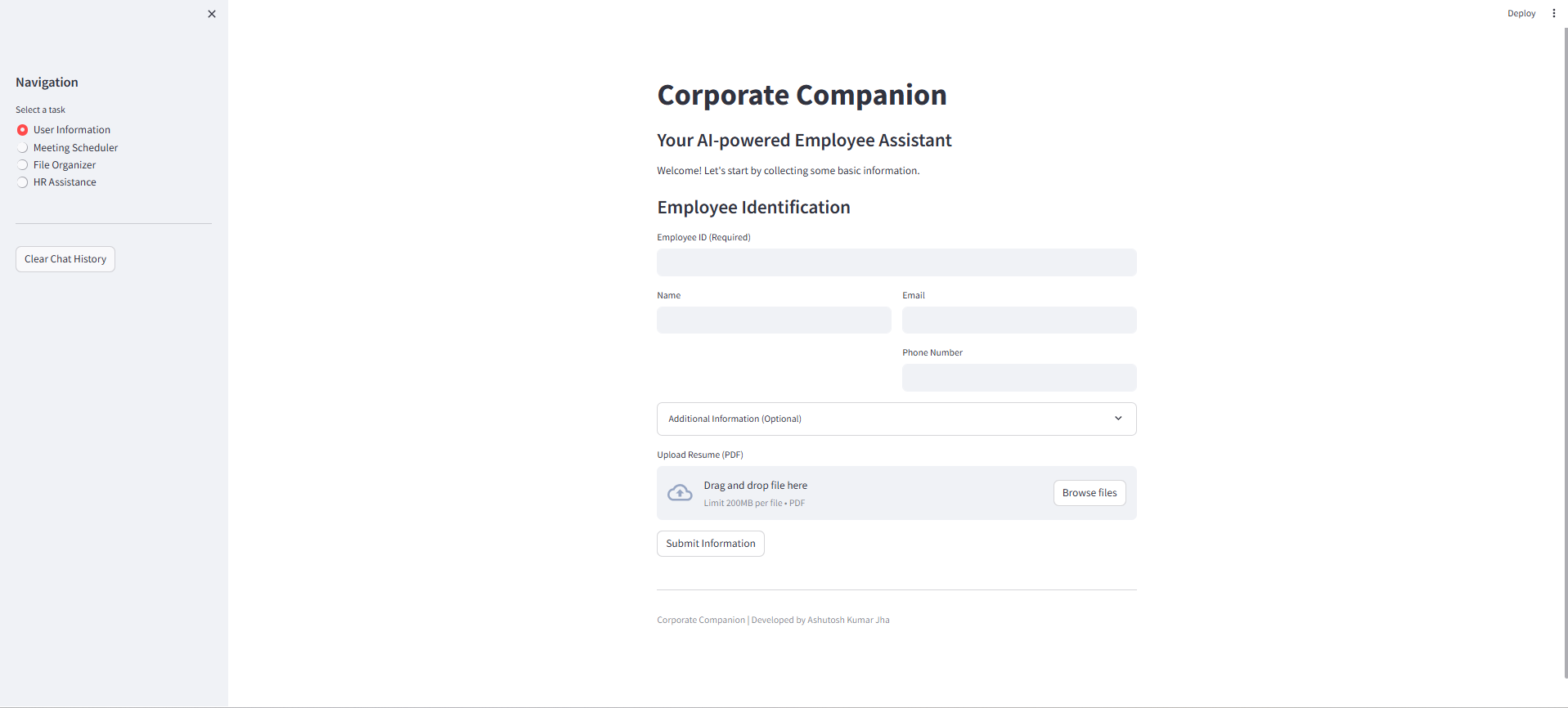Click into the Email text field

click(x=1019, y=320)
